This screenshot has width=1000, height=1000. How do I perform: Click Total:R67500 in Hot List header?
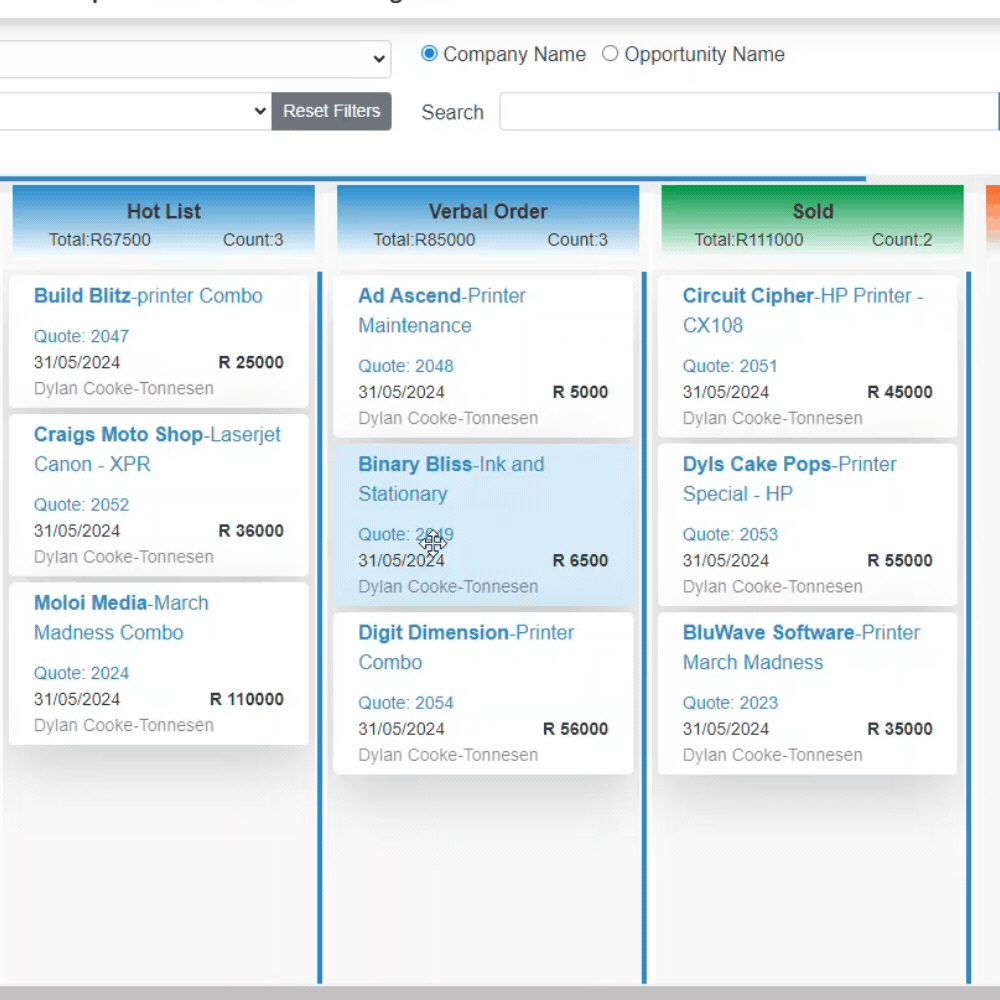click(x=100, y=240)
